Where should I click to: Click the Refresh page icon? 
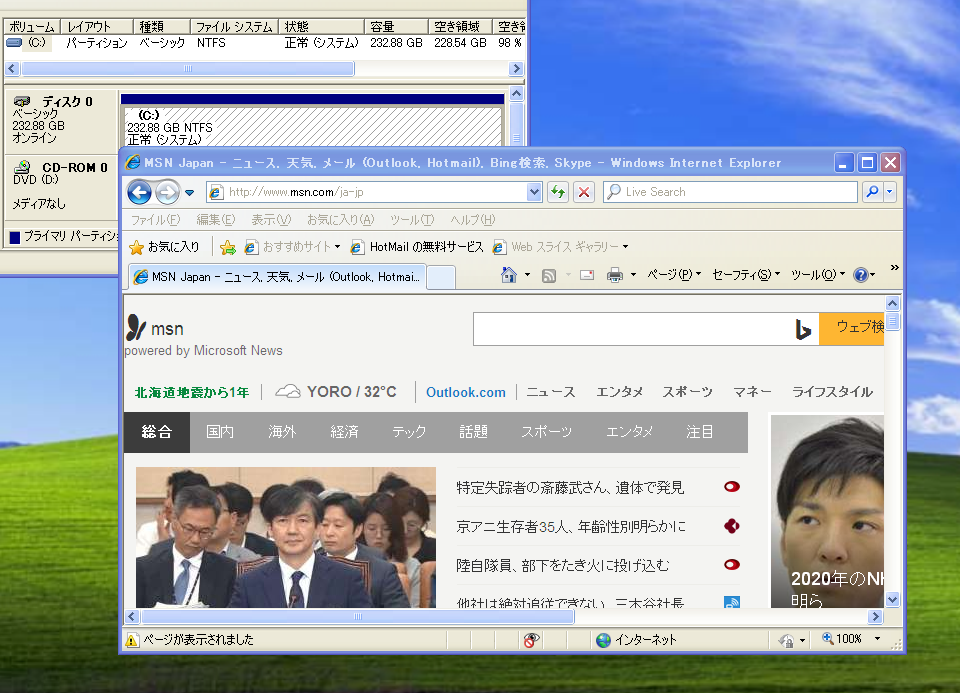click(557, 191)
